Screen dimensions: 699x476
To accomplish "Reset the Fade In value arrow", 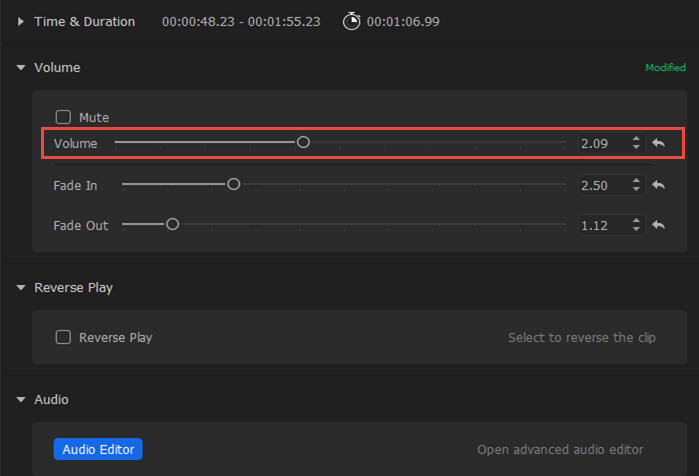I will tap(658, 185).
